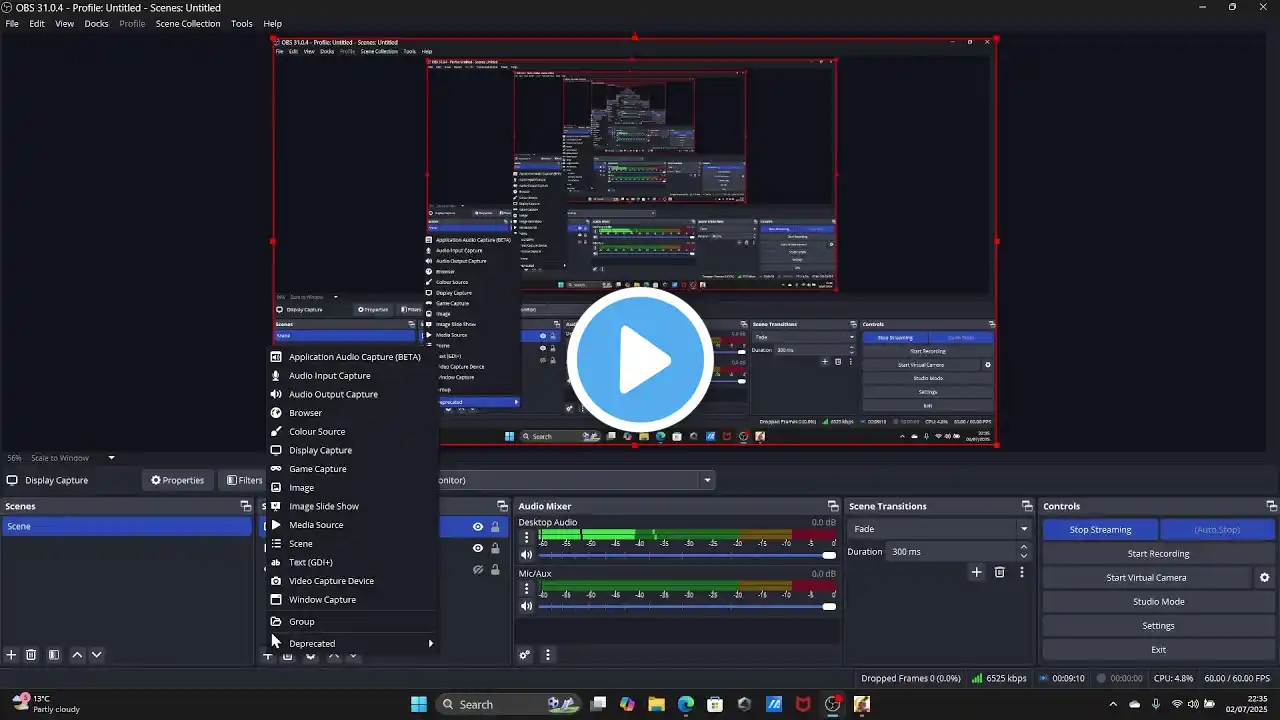Mute Mic/Aux with speaker icon
Screen dimensions: 1280x720
click(x=527, y=606)
